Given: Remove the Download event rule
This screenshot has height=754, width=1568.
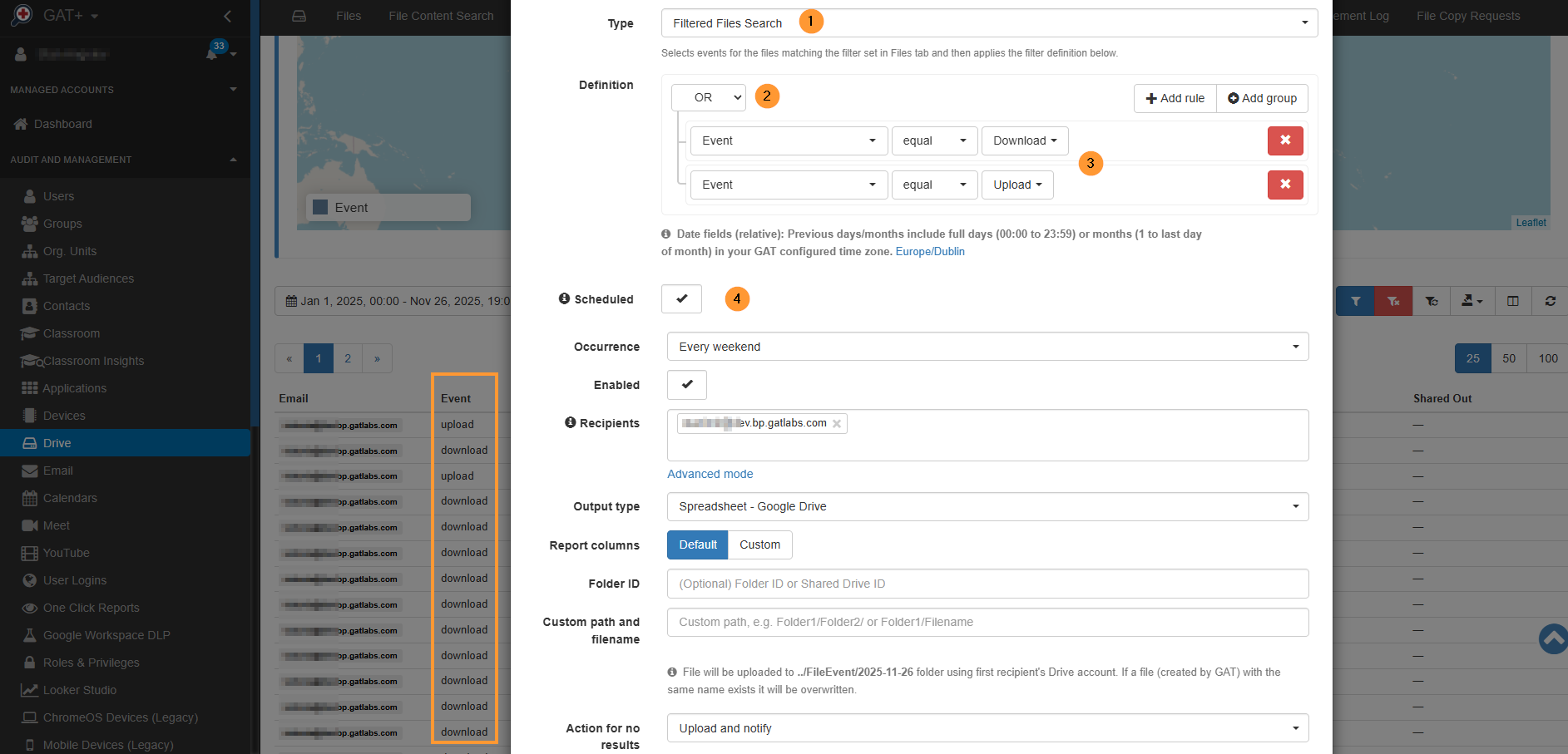Looking at the screenshot, I should [1284, 140].
